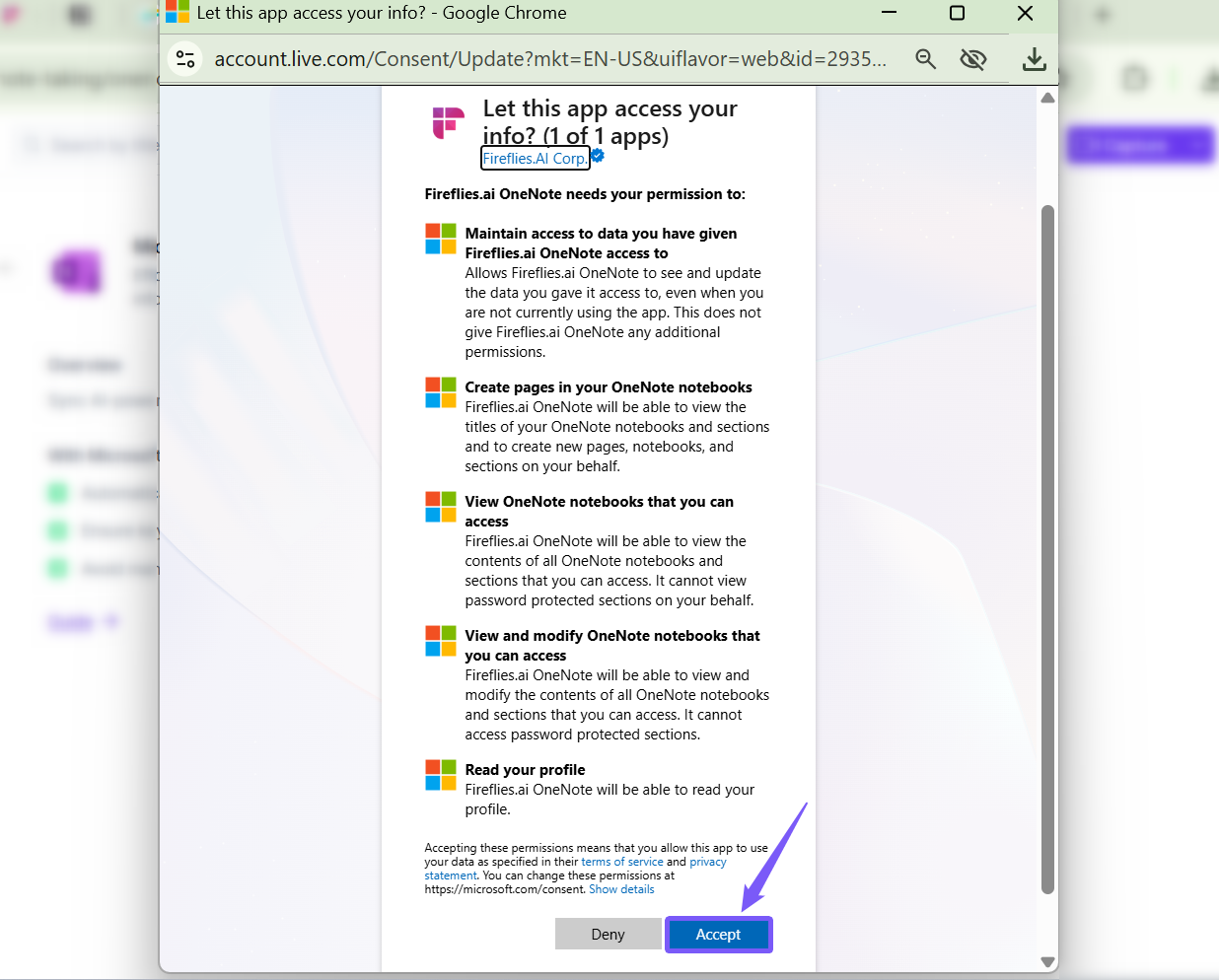1219x980 pixels.
Task: Close the consent popup window
Action: click(x=1025, y=13)
